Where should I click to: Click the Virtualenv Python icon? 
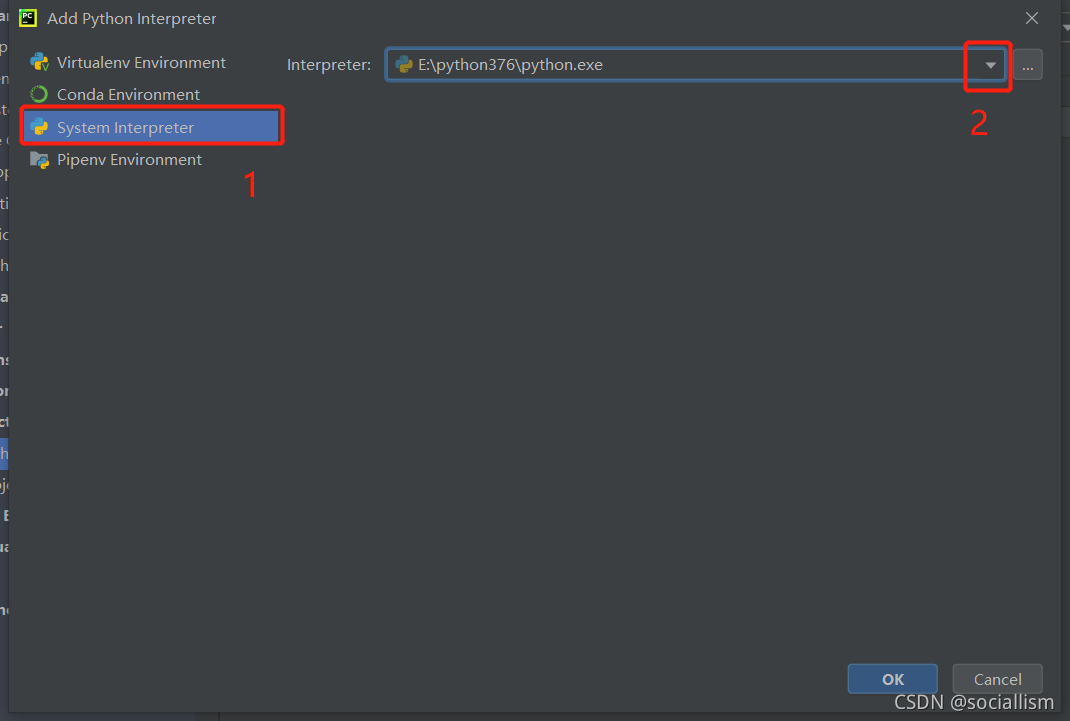coord(40,63)
